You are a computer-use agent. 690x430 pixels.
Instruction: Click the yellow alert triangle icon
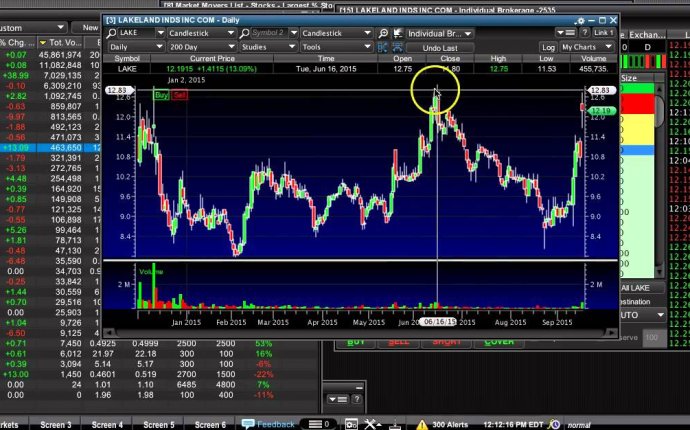tap(422, 424)
